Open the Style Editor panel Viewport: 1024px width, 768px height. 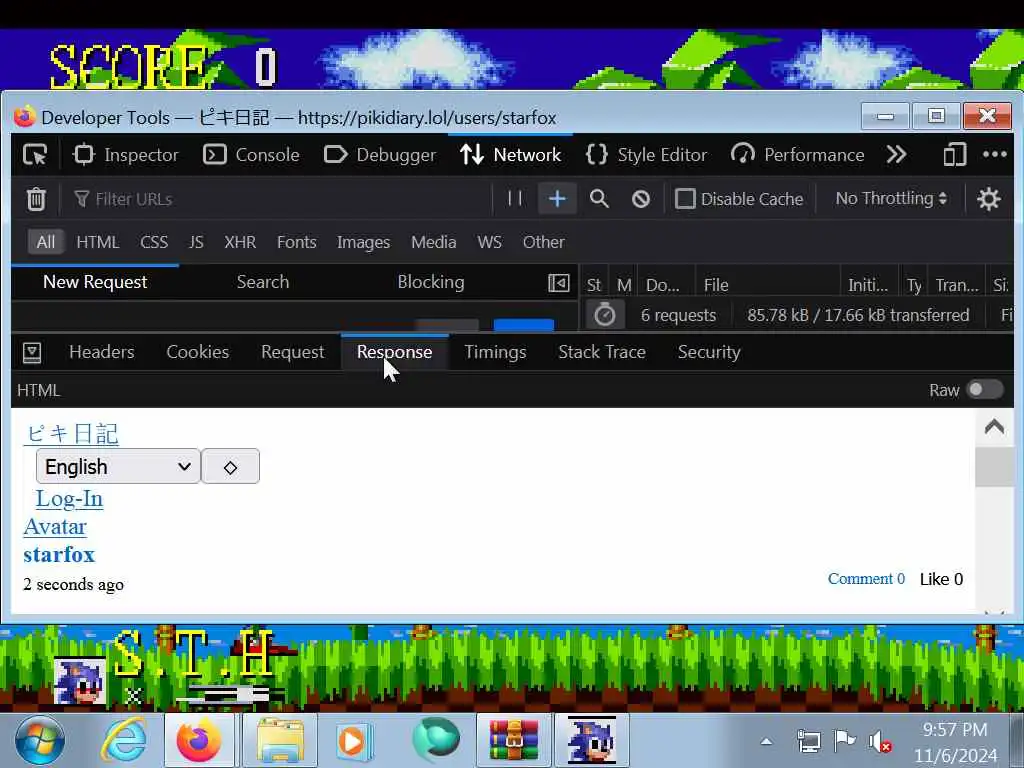click(646, 155)
